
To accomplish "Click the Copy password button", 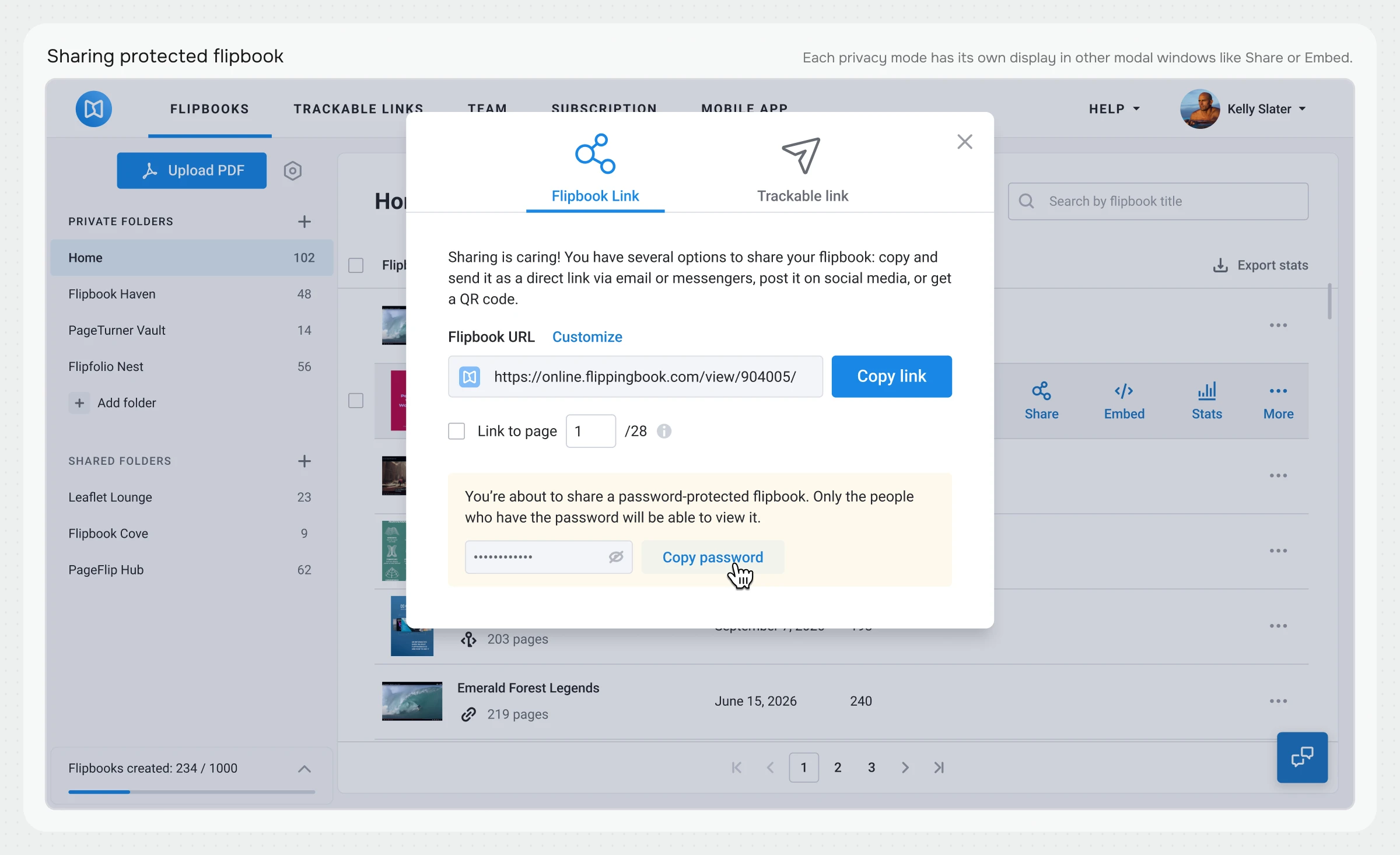I will (x=713, y=557).
